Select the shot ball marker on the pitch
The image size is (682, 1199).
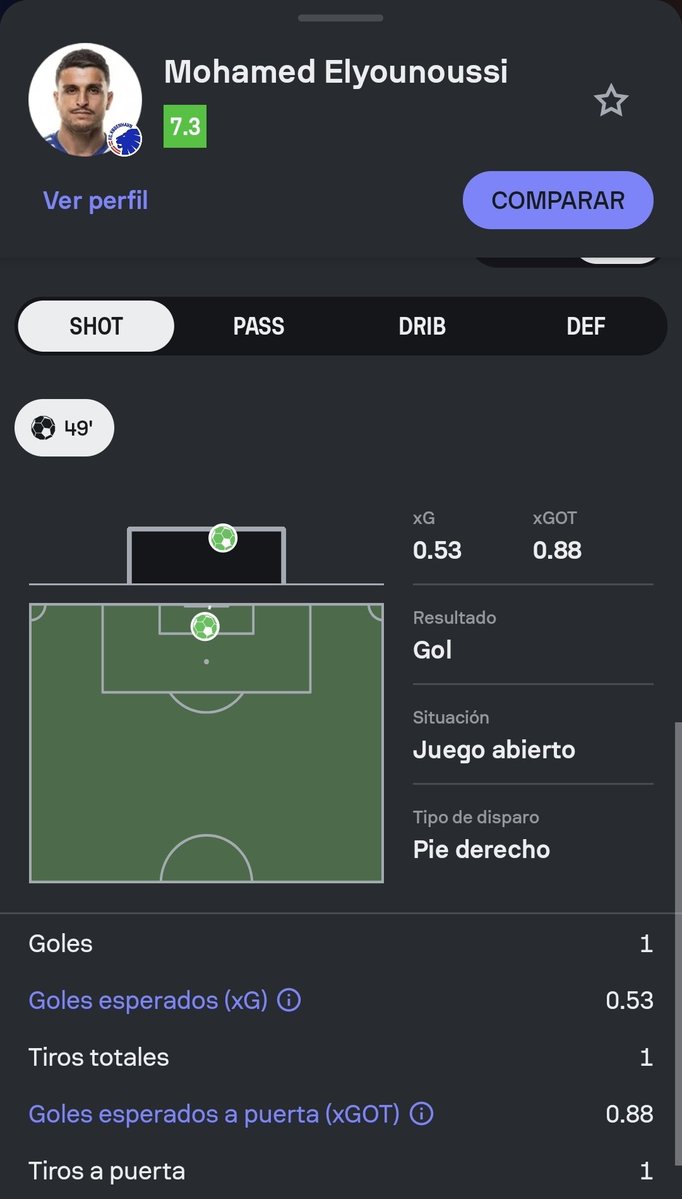205,627
